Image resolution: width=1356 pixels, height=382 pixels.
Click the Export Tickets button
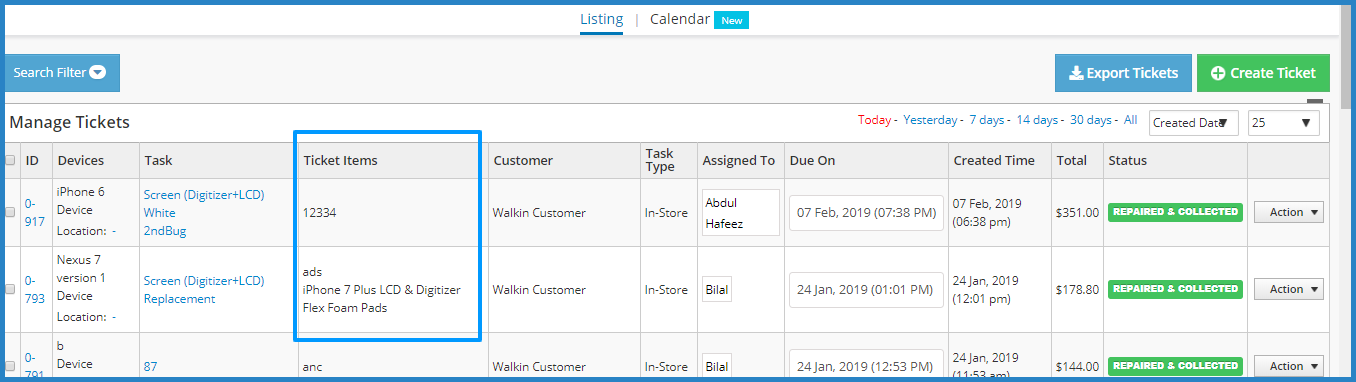(1123, 73)
